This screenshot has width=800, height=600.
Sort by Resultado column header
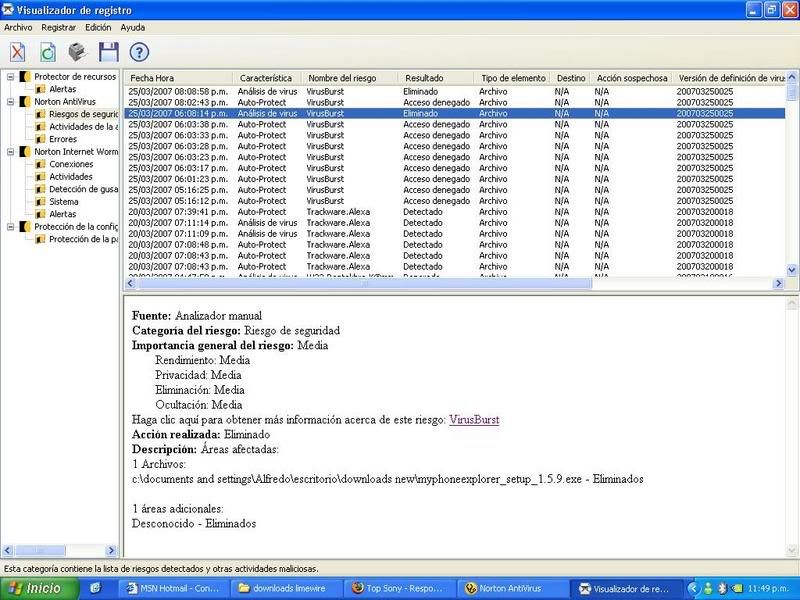pyautogui.click(x=436, y=78)
